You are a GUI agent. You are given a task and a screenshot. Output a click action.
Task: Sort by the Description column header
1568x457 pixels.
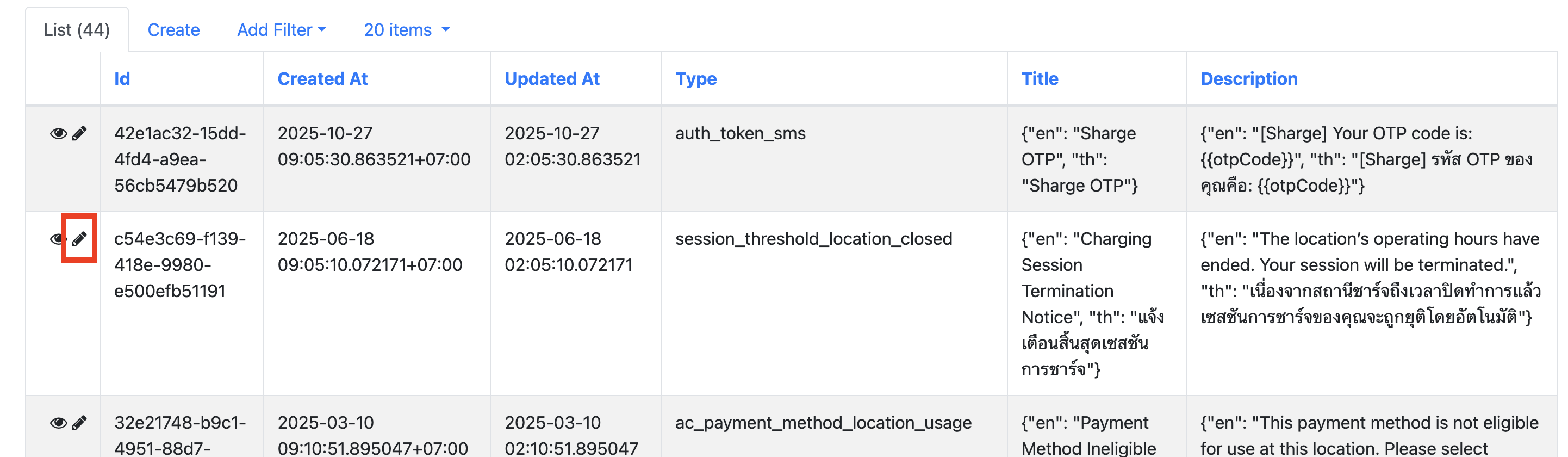tap(1248, 78)
